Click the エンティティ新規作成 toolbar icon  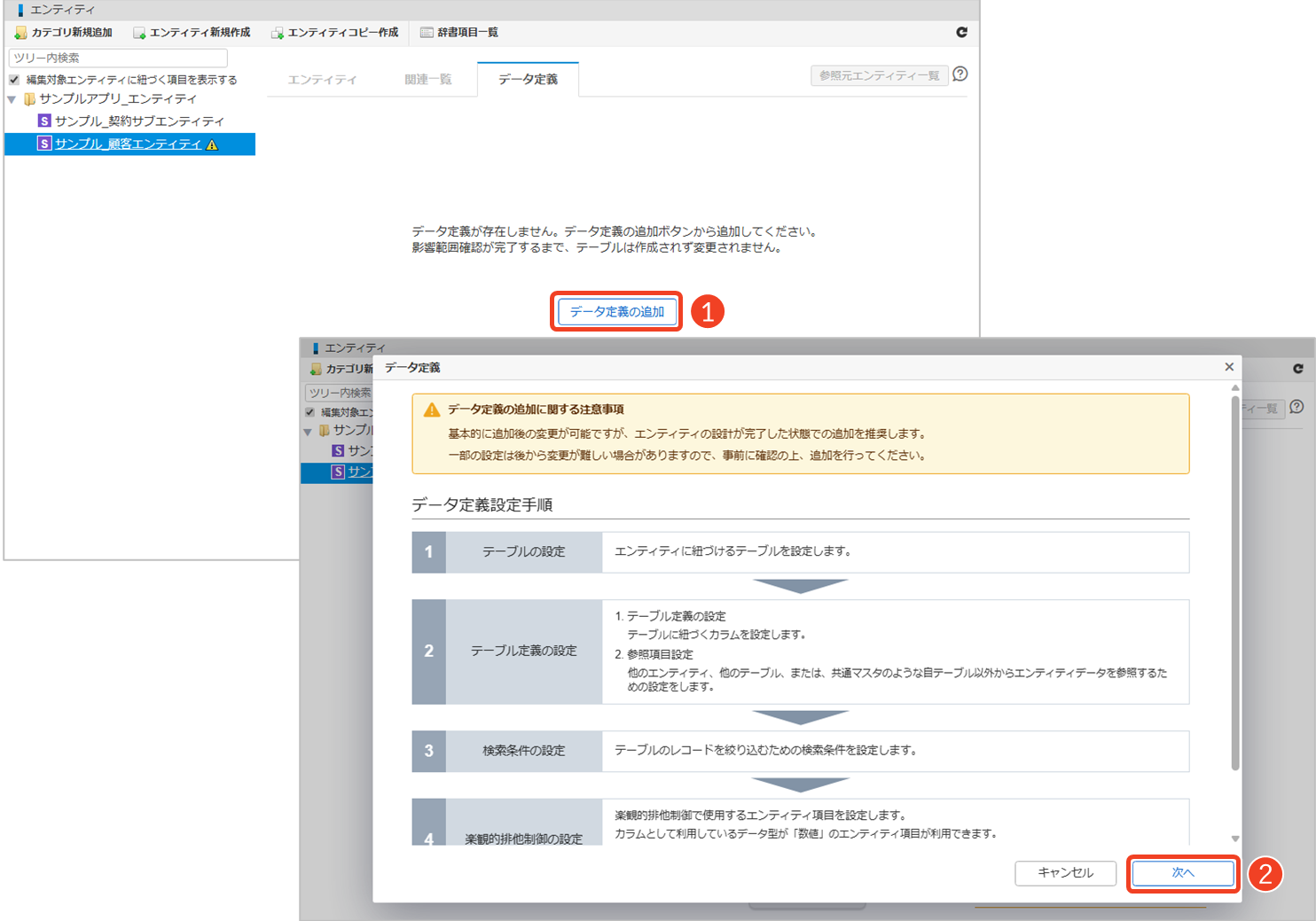pyautogui.click(x=139, y=33)
